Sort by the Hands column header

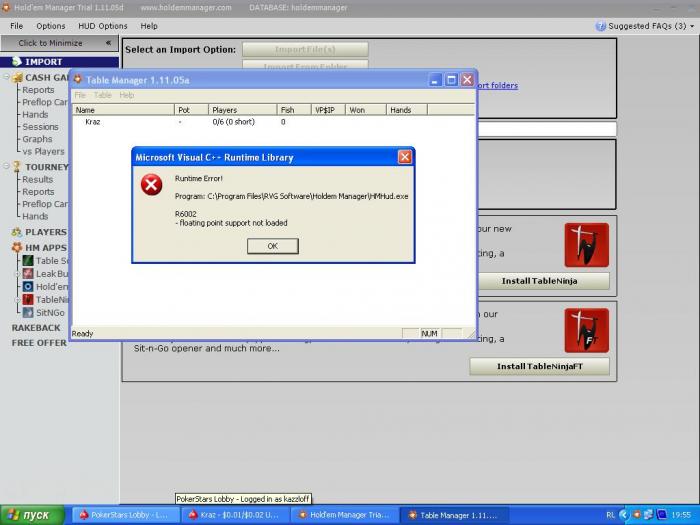(x=407, y=110)
